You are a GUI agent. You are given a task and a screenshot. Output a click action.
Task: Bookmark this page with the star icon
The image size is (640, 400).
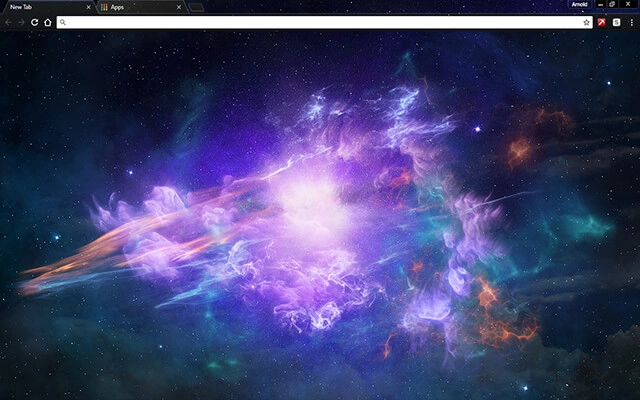coord(587,22)
